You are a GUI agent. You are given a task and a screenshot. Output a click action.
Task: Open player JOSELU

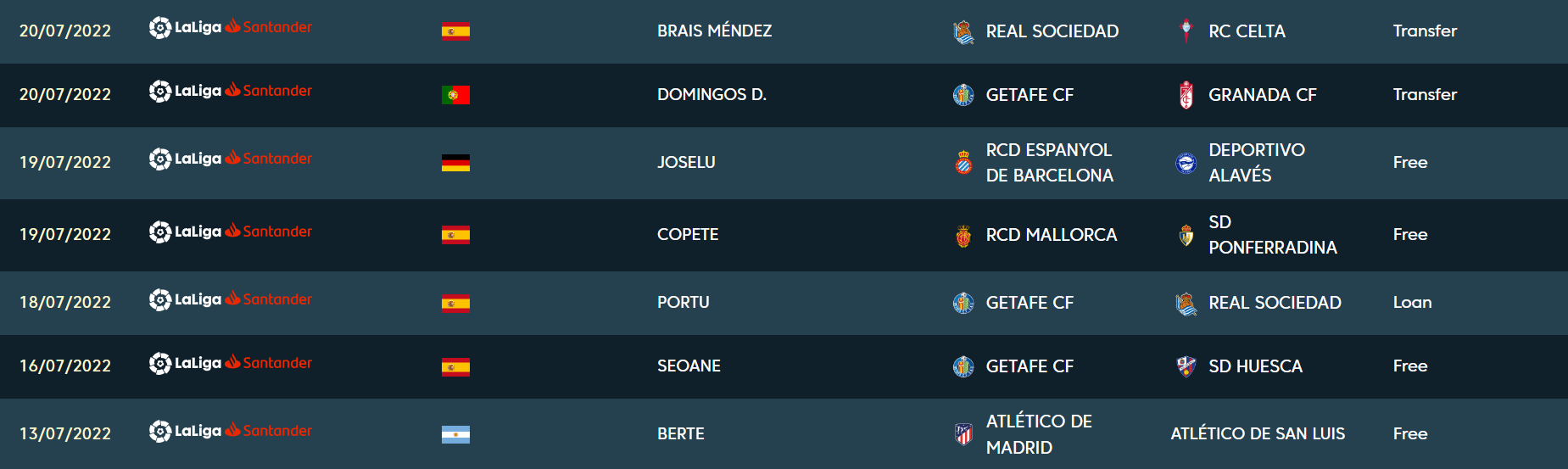[686, 162]
